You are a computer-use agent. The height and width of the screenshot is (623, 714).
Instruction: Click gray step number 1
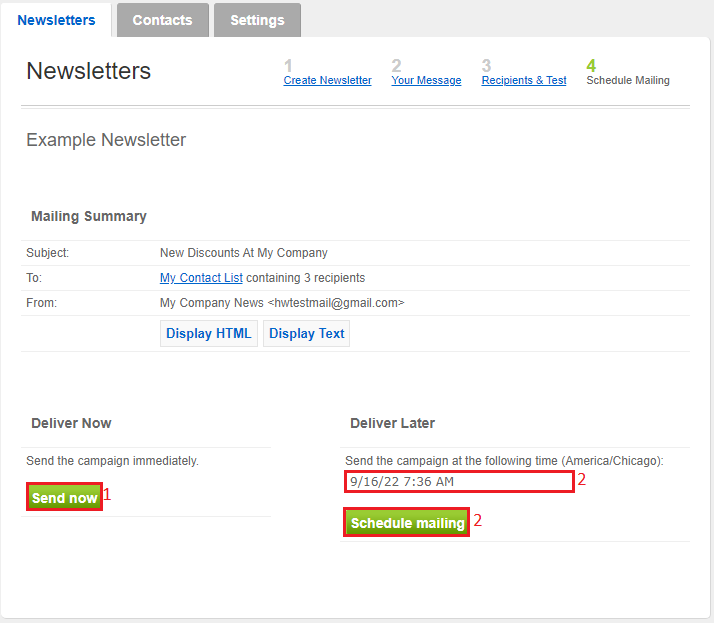tap(288, 66)
